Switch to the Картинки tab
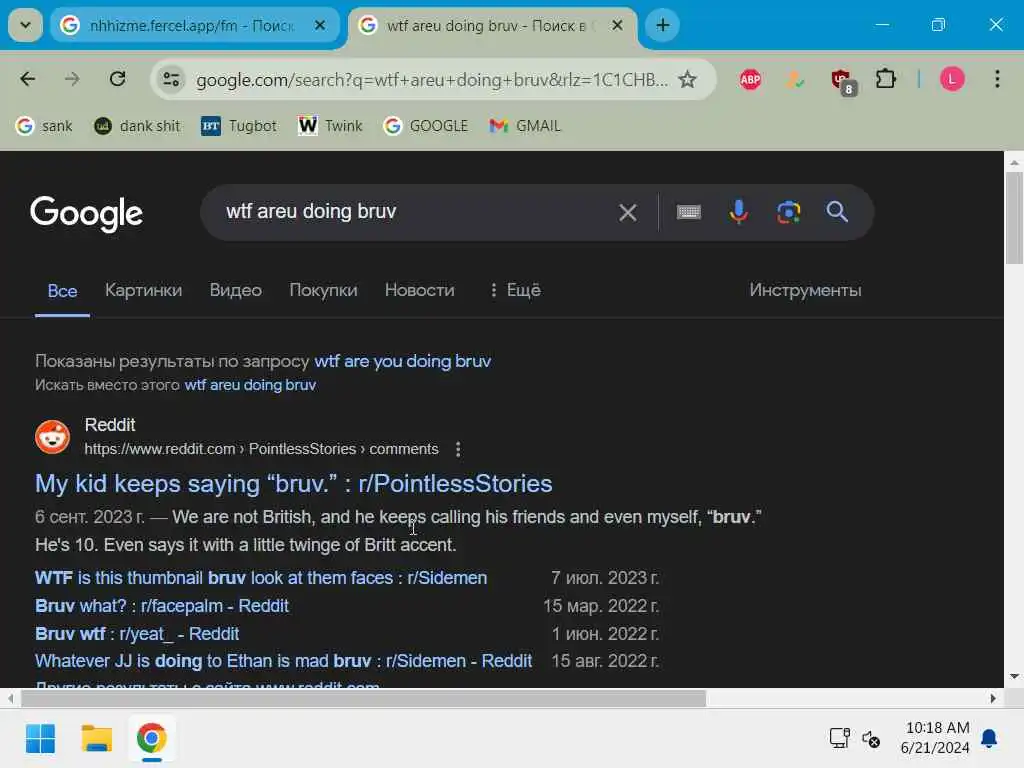The width and height of the screenshot is (1024, 768). (x=144, y=290)
